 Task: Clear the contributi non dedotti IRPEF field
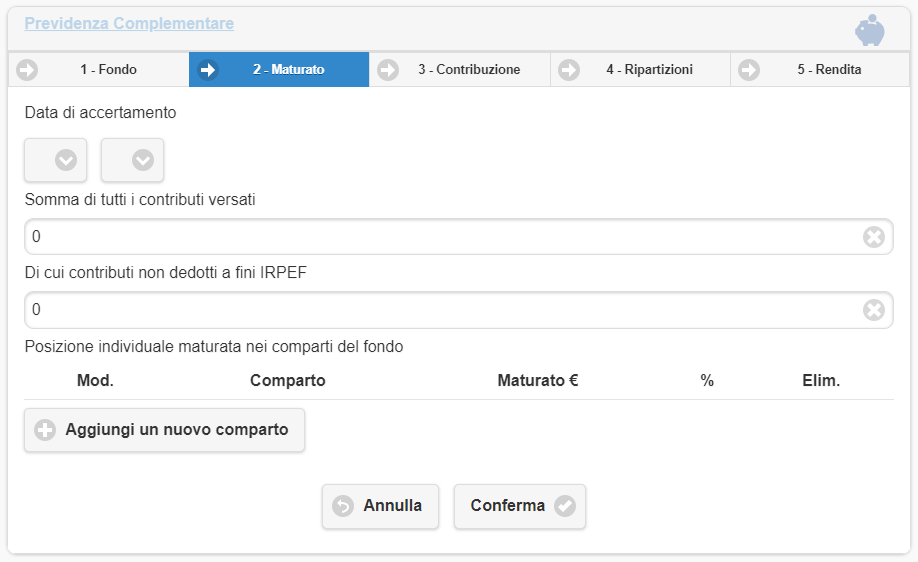tap(873, 310)
